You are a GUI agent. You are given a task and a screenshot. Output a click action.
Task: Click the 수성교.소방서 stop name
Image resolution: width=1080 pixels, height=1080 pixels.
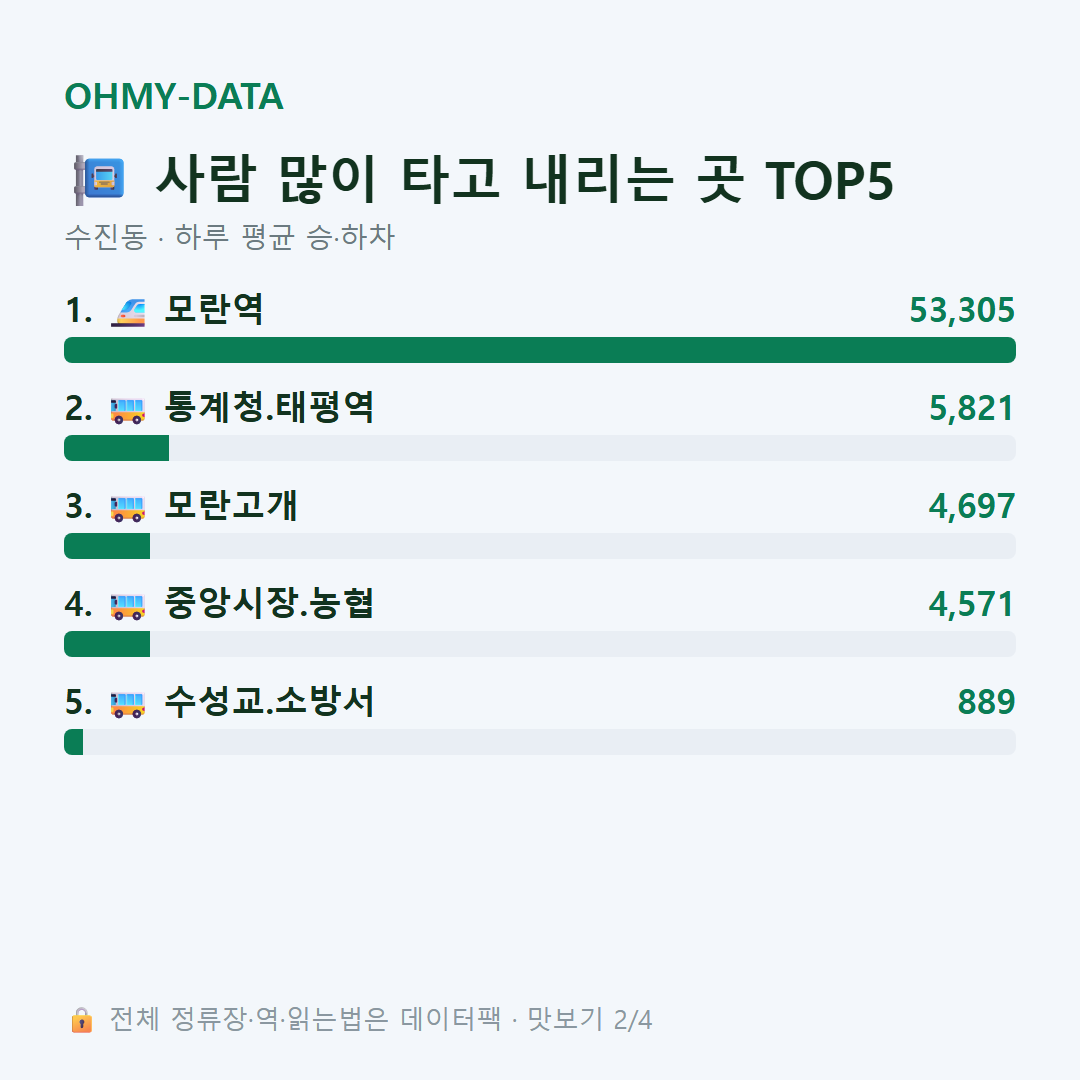tap(269, 701)
